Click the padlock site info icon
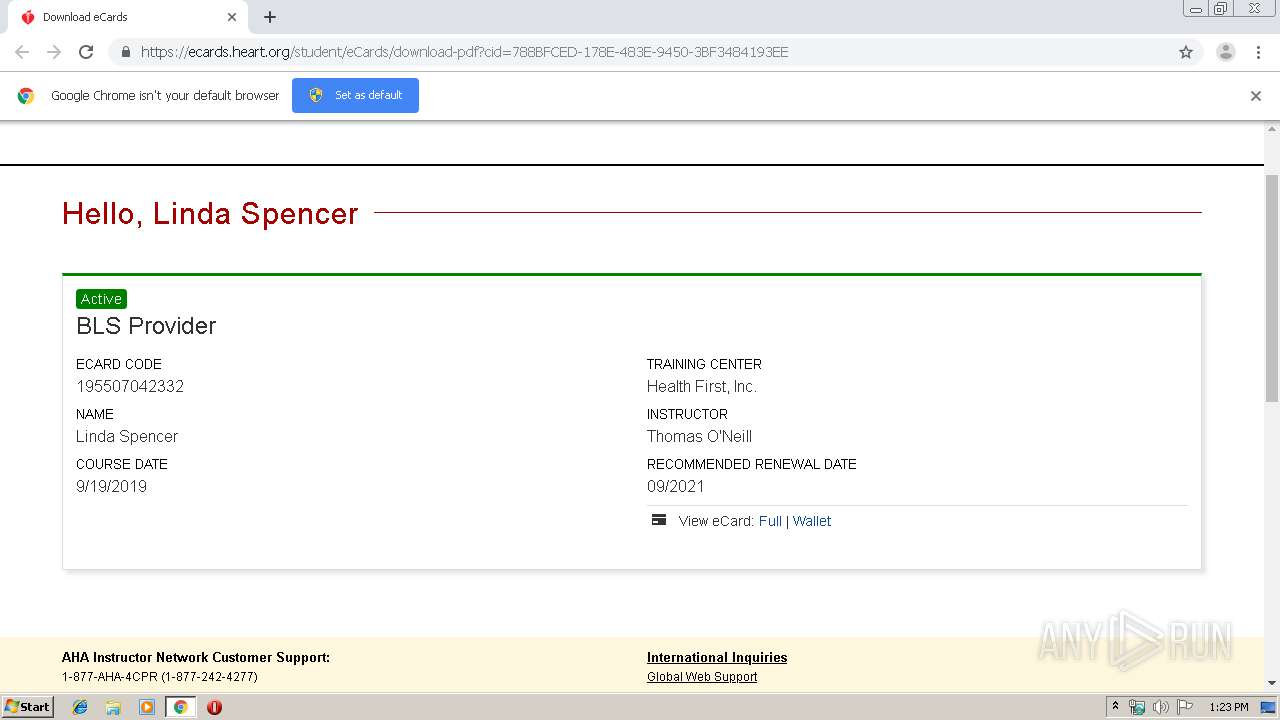Viewport: 1280px width, 720px height. point(125,52)
